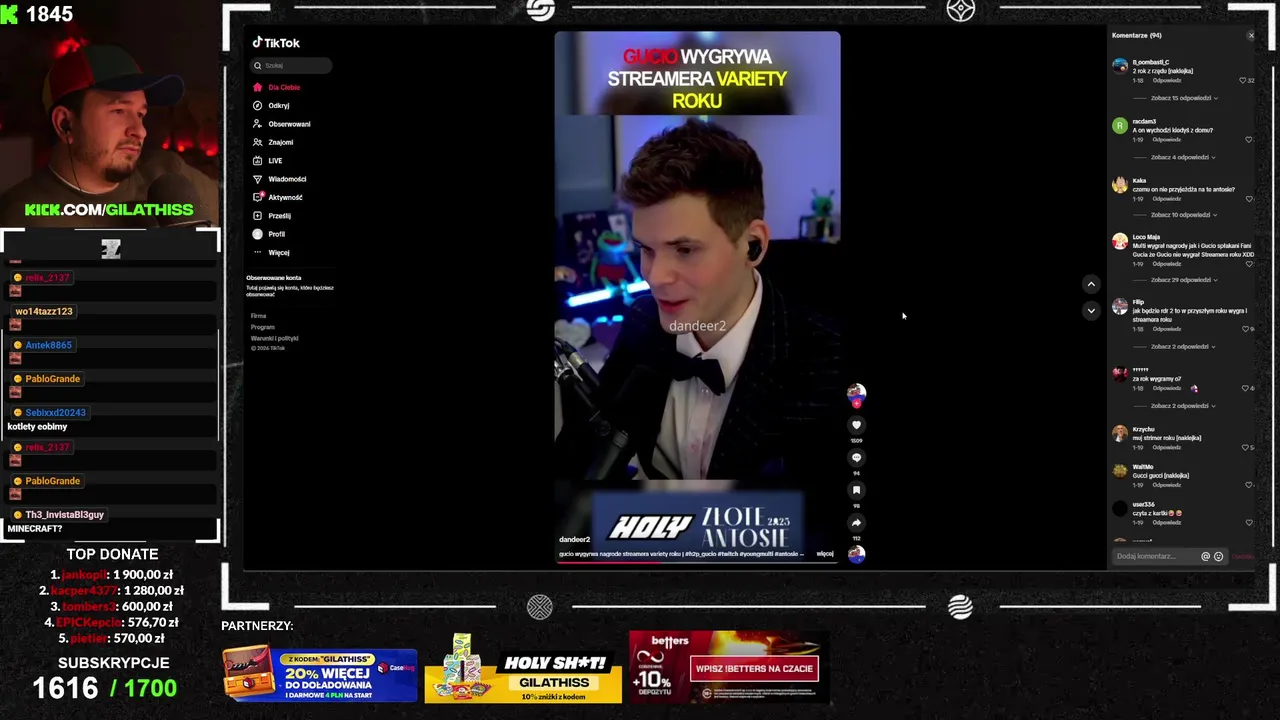Image resolution: width=1280 pixels, height=720 pixels.
Task: Expand caption with więcej
Action: pyautogui.click(x=825, y=553)
